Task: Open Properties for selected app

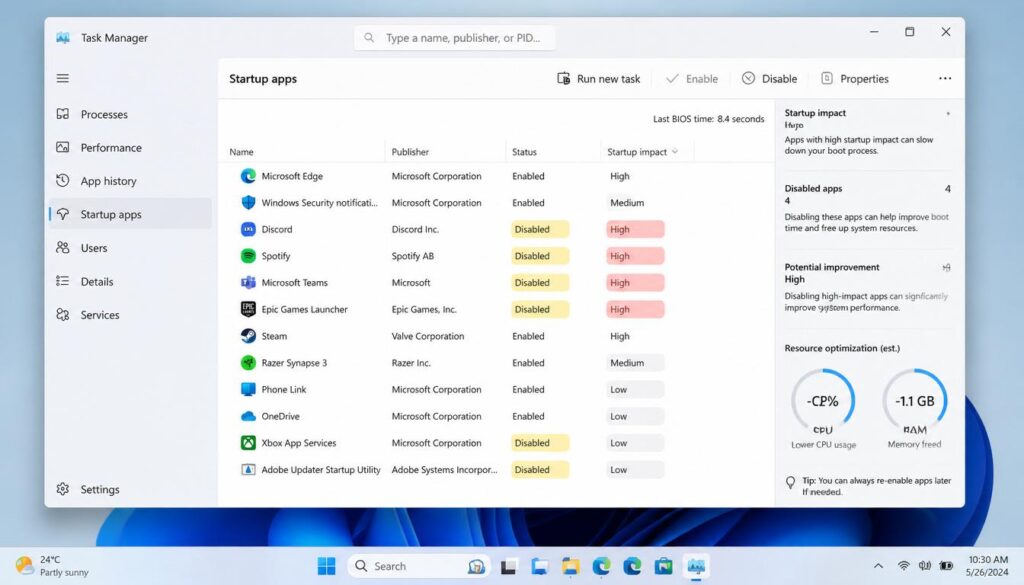Action: coord(854,78)
